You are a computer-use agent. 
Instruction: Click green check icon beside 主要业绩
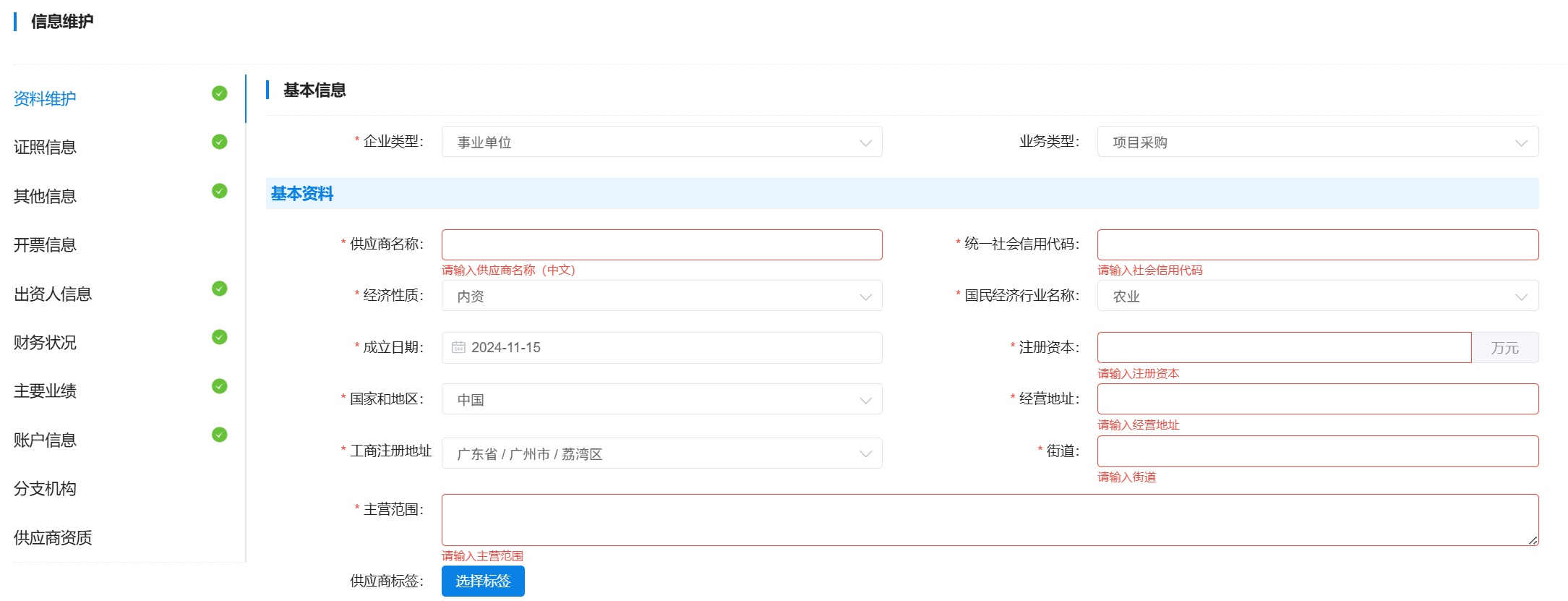[x=220, y=386]
